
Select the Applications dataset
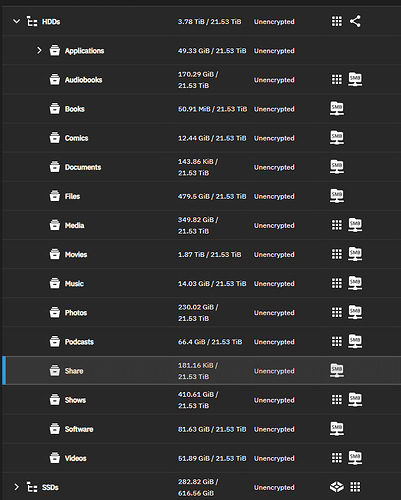[84, 51]
